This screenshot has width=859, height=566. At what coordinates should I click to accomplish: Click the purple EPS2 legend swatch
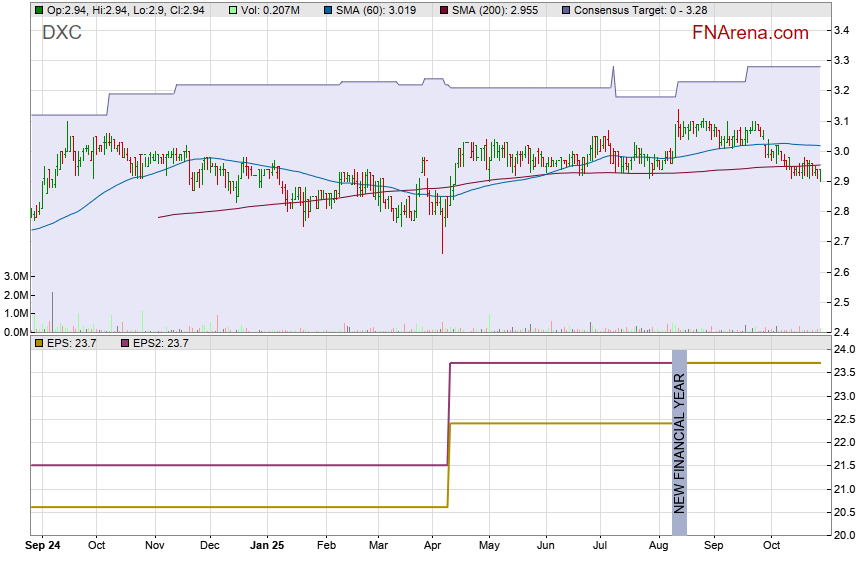126,343
